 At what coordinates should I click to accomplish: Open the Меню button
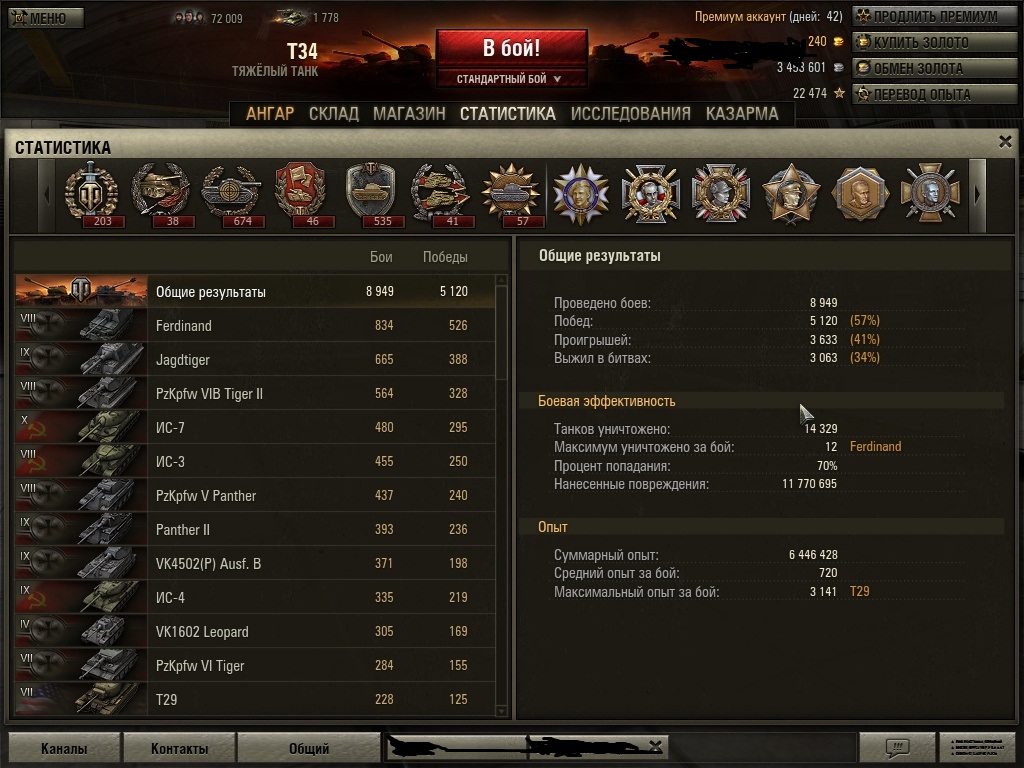click(x=46, y=18)
